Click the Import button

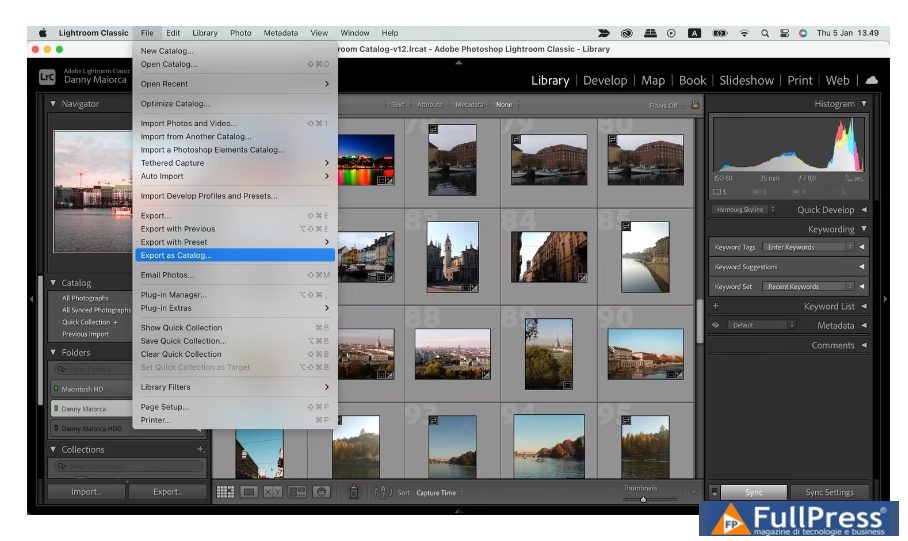pos(86,492)
